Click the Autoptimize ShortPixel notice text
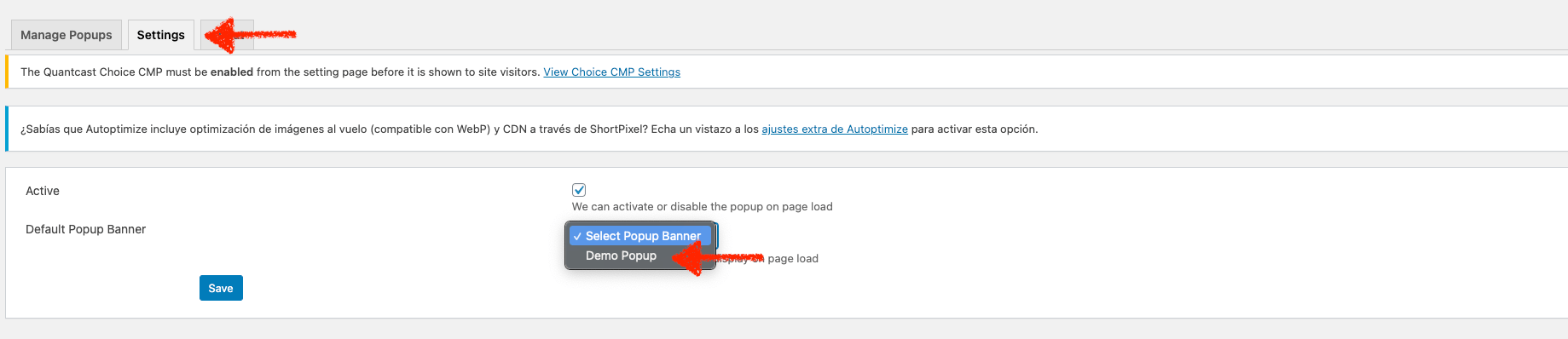This screenshot has height=339, width=1568. (529, 129)
